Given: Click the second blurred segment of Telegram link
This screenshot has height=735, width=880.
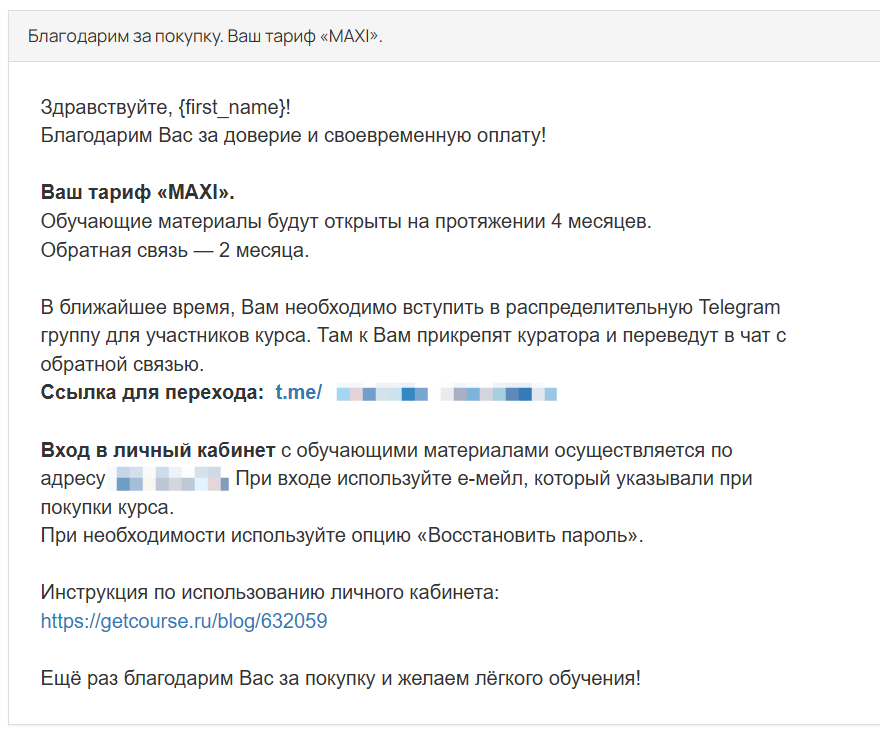Looking at the screenshot, I should pos(498,394).
